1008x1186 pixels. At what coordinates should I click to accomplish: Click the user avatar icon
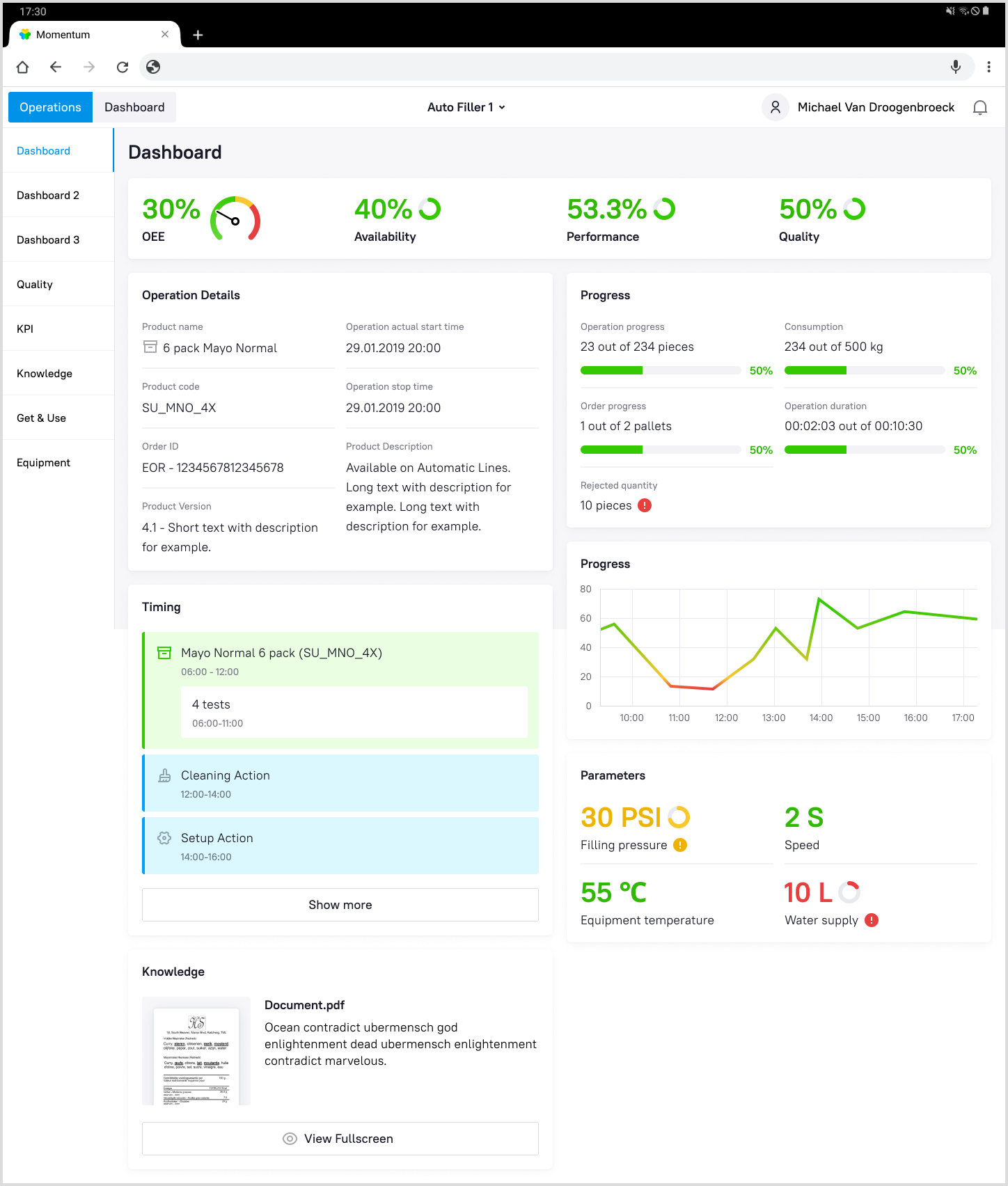tap(775, 107)
